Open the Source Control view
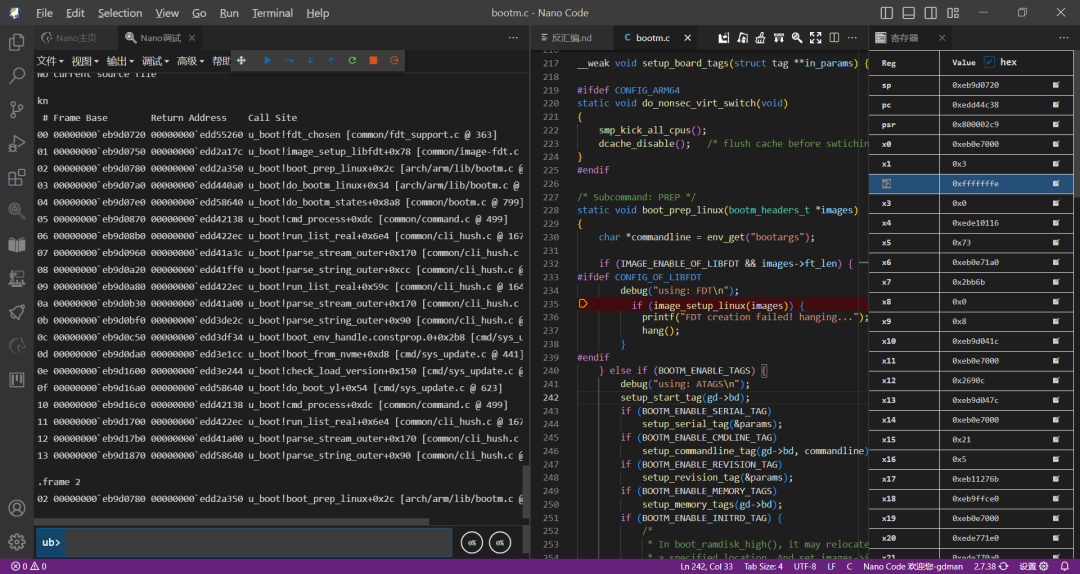The image size is (1080, 574). [x=17, y=110]
